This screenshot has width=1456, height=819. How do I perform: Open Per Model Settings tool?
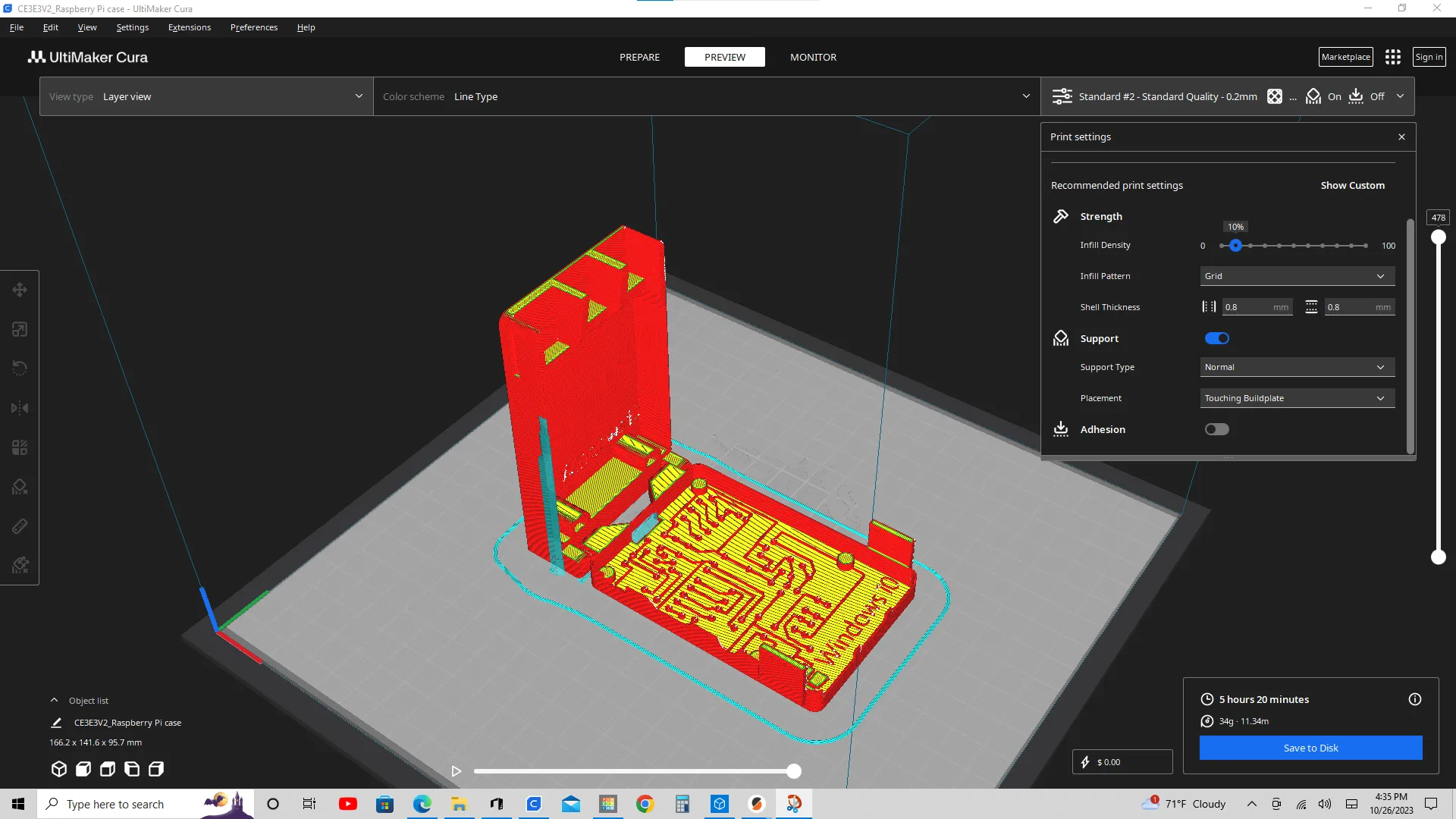(x=19, y=447)
